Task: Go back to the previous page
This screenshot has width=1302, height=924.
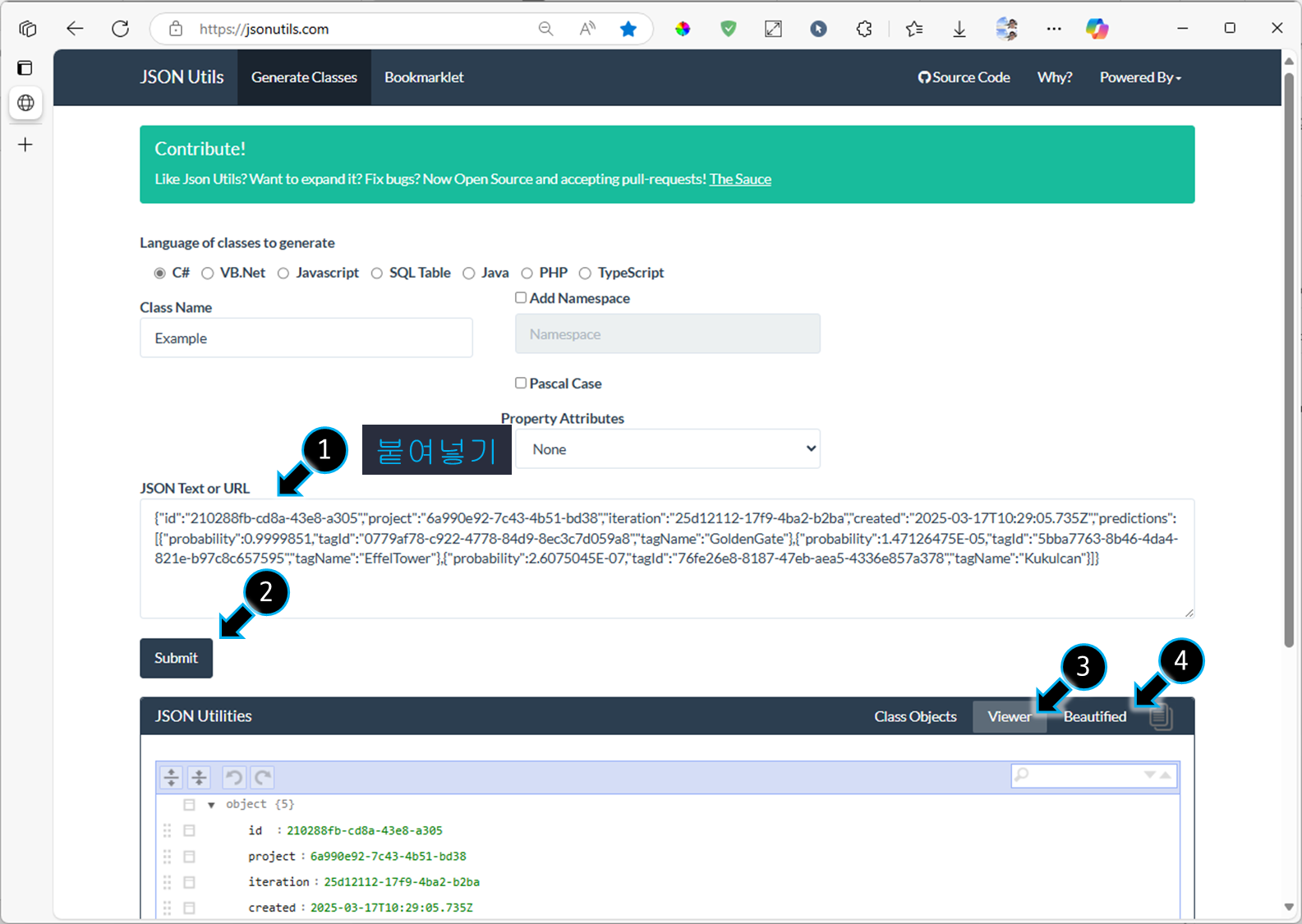Action: 75,29
